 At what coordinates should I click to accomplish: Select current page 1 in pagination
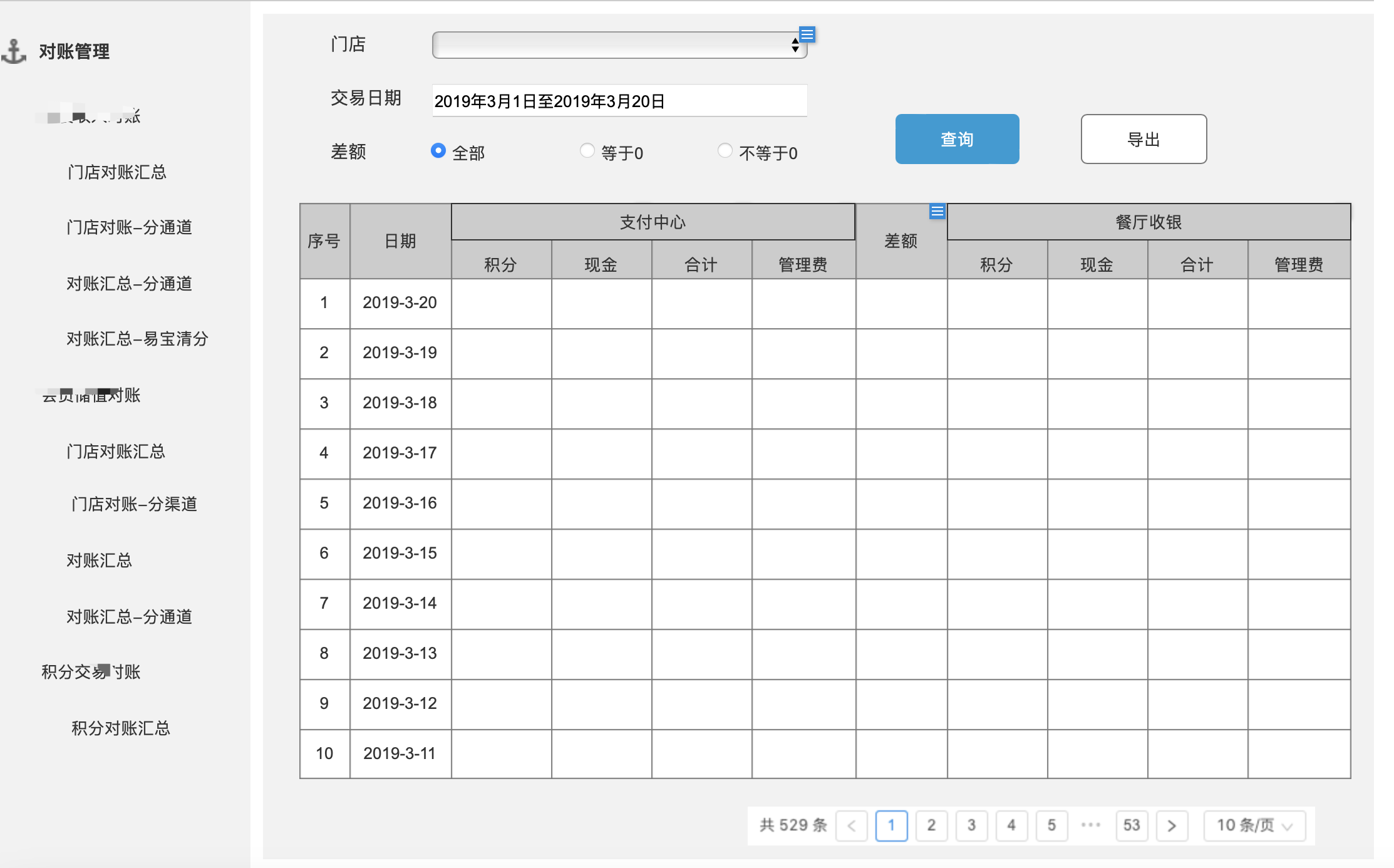(x=891, y=825)
